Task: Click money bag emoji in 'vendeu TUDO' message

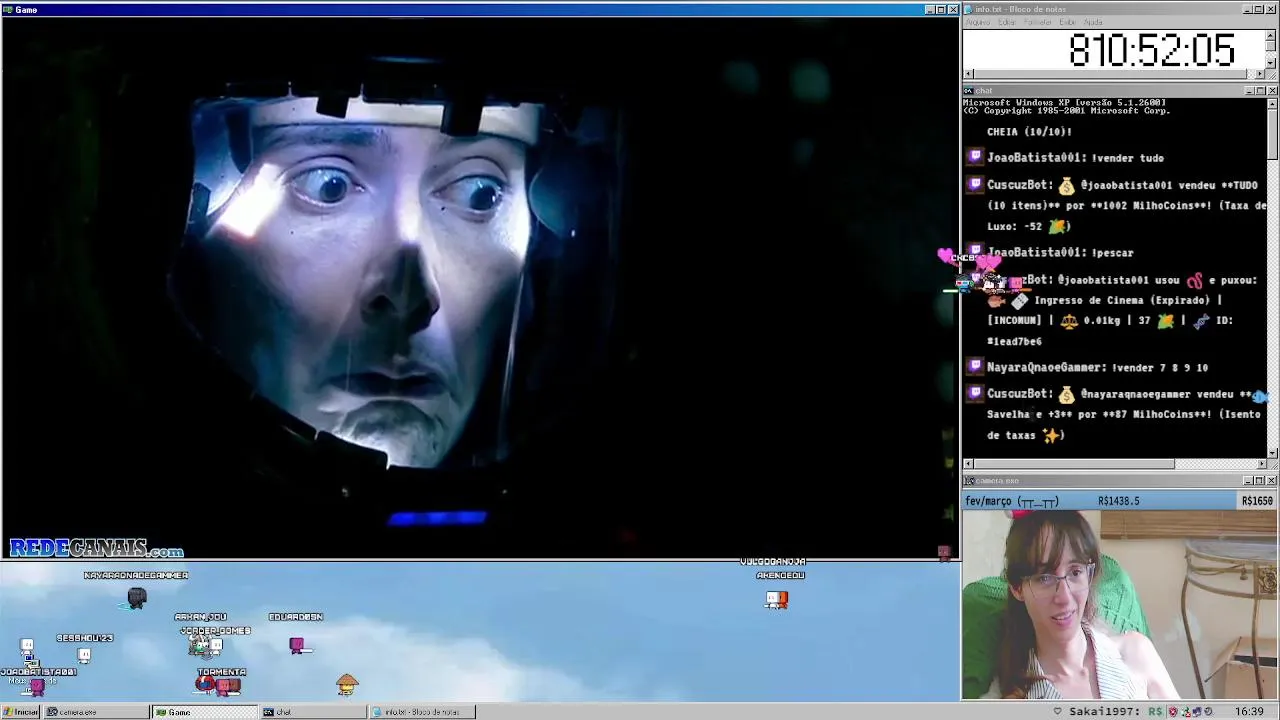Action: [x=1066, y=185]
